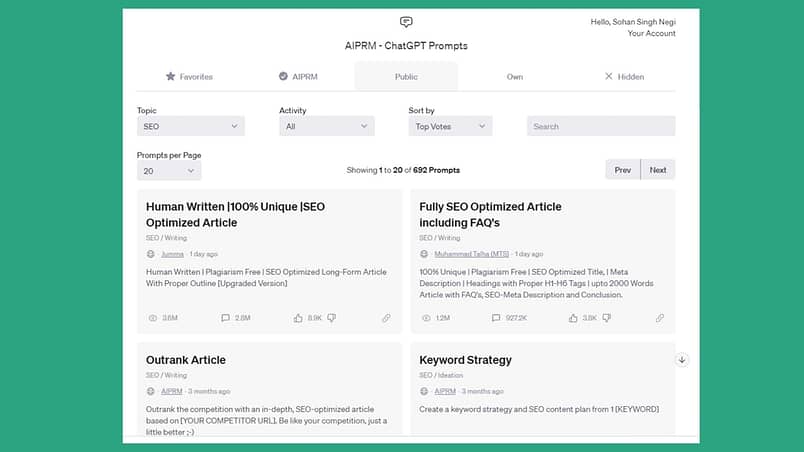The height and width of the screenshot is (452, 804).
Task: Click inside the Search prompts field
Action: (601, 126)
